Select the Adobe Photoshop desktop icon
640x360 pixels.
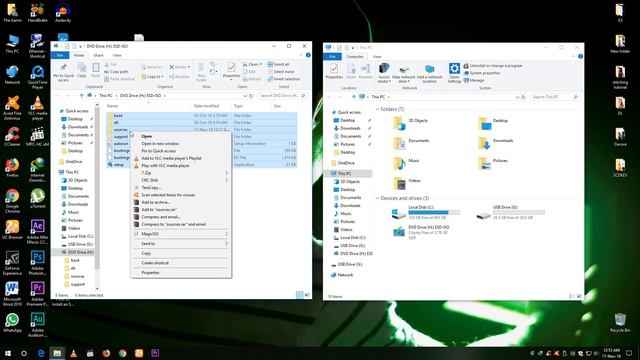(x=38, y=263)
